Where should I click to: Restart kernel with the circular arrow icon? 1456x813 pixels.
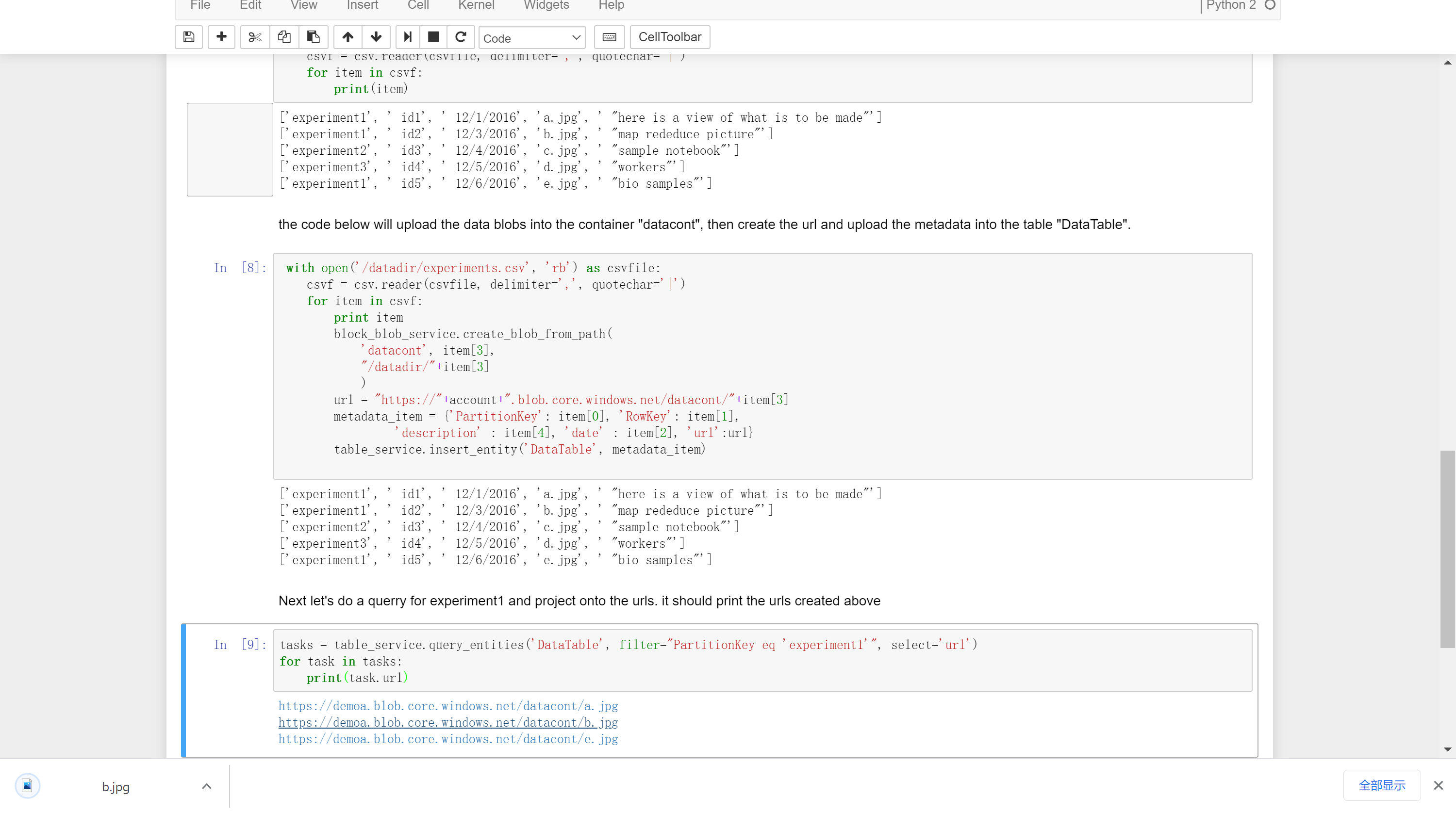[461, 37]
